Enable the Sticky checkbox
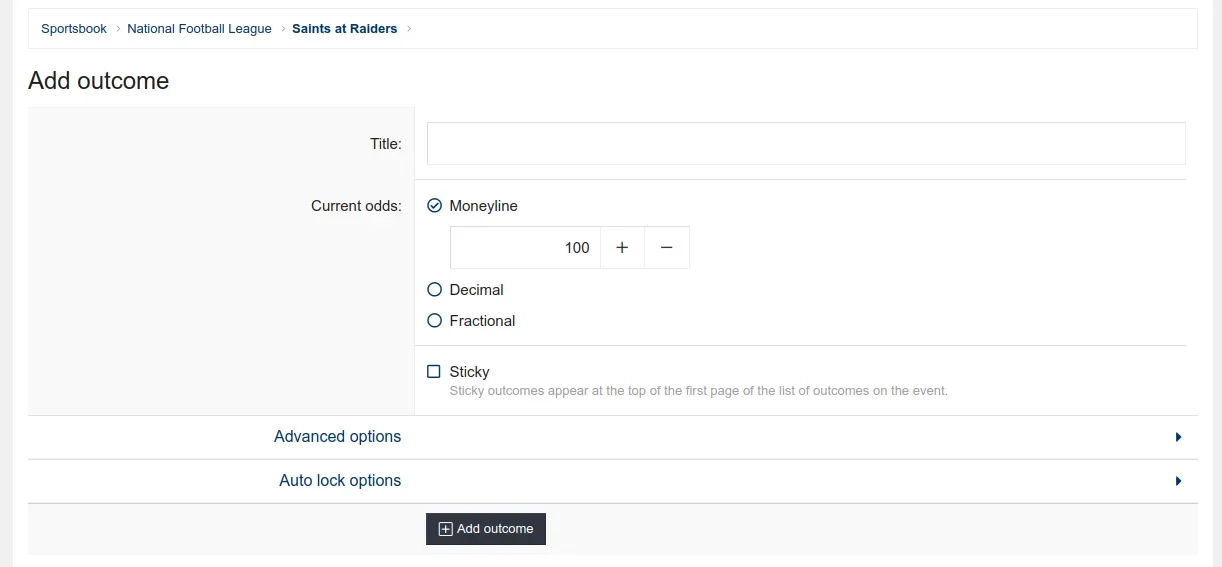Image resolution: width=1222 pixels, height=567 pixels. click(434, 372)
